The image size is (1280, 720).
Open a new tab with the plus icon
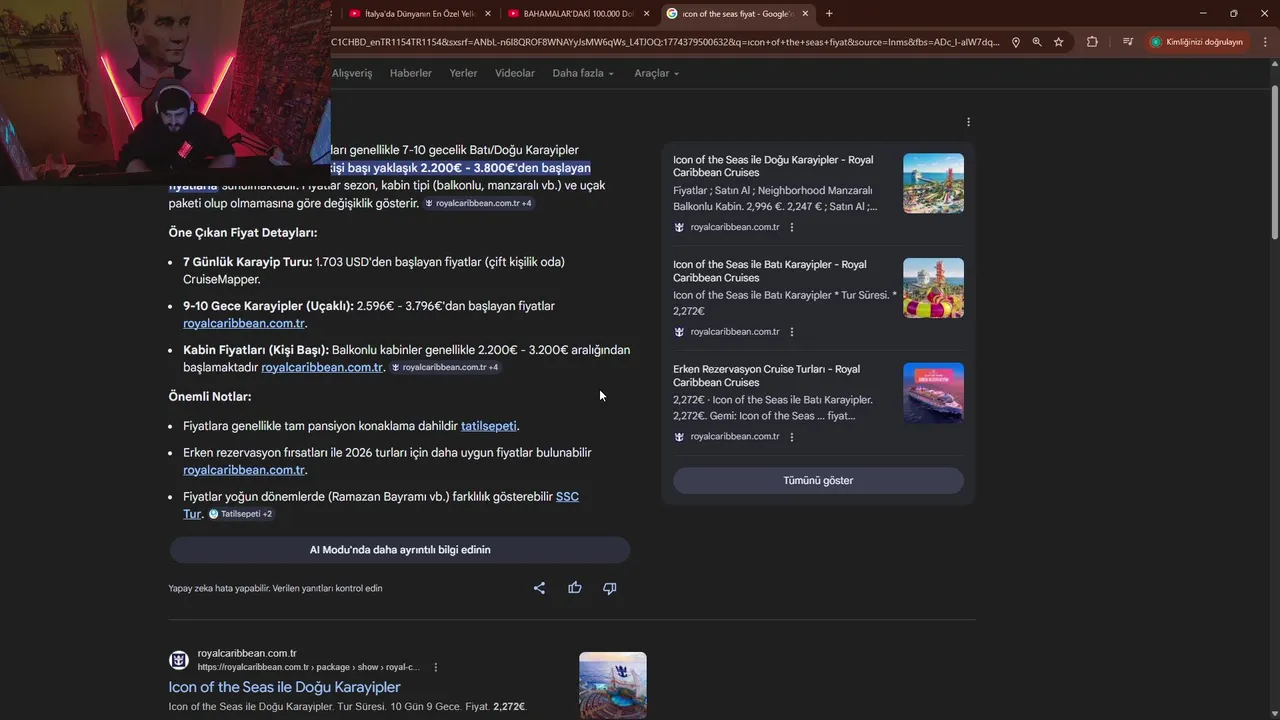(x=829, y=13)
